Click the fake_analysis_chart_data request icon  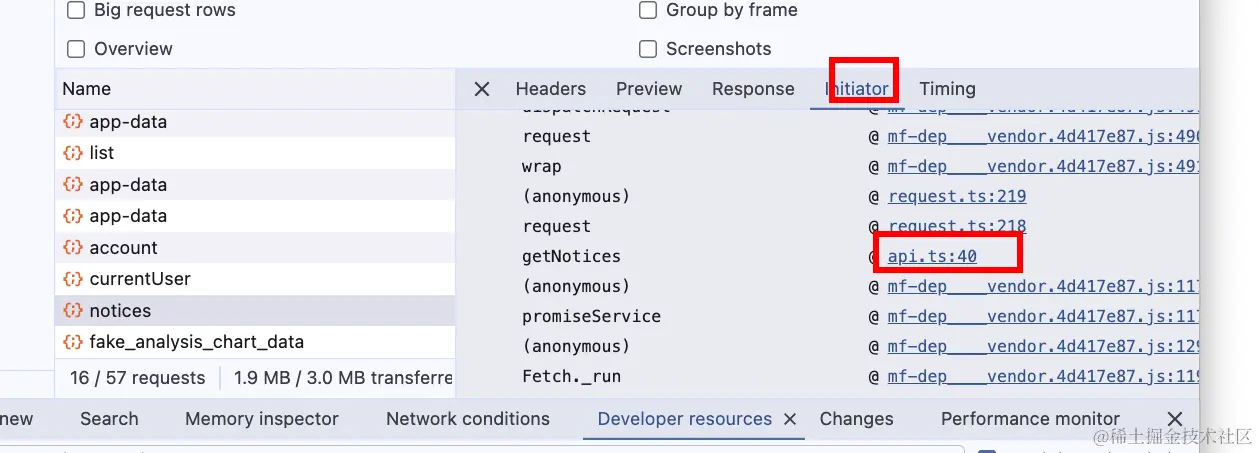pos(72,342)
